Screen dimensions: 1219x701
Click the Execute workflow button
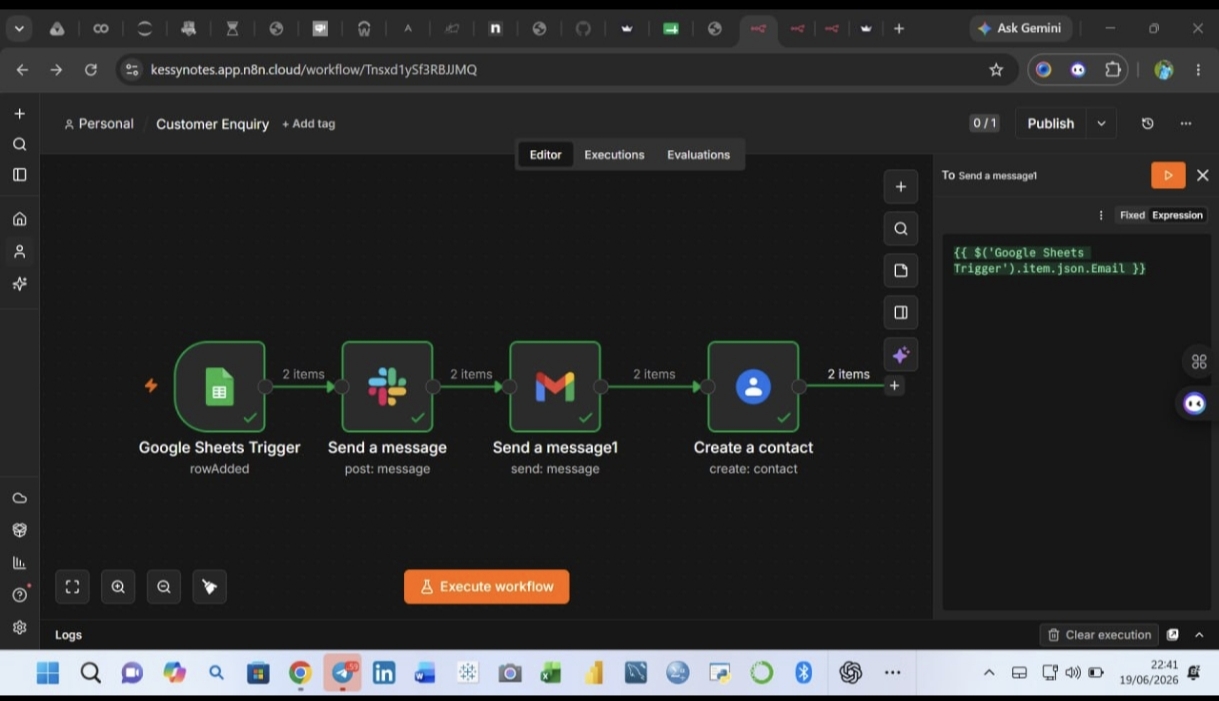click(487, 587)
